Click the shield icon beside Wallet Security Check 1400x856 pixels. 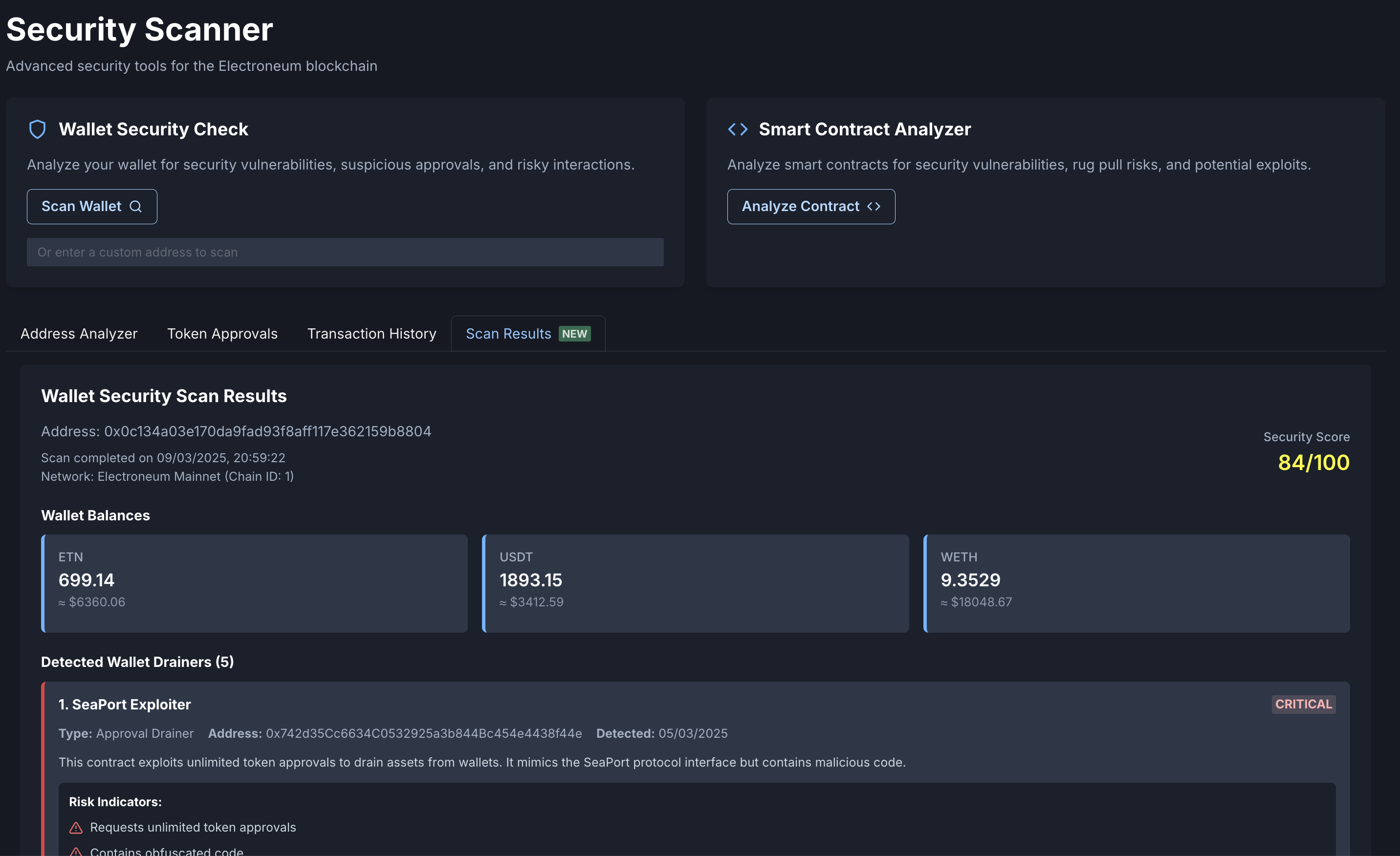tap(38, 129)
